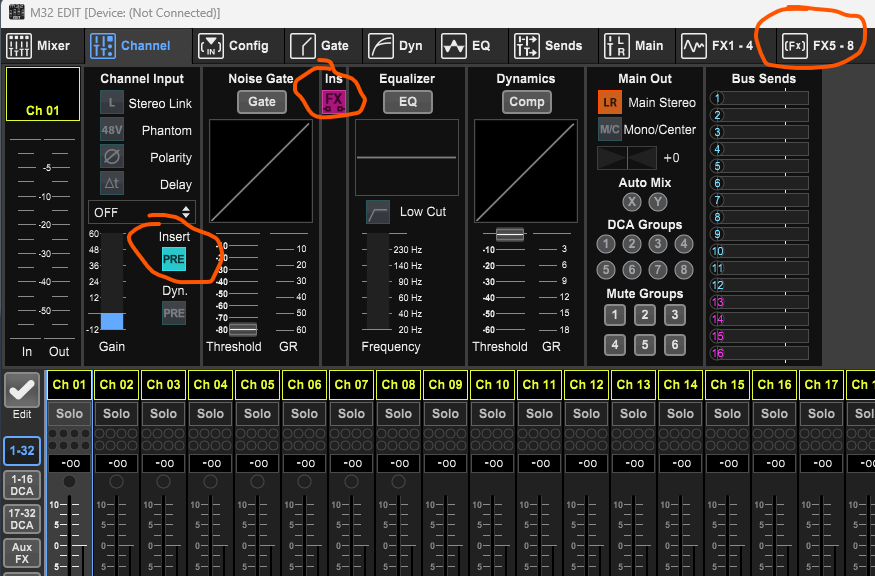Open the OFF source dropdown
This screenshot has width=875, height=576.
[141, 212]
